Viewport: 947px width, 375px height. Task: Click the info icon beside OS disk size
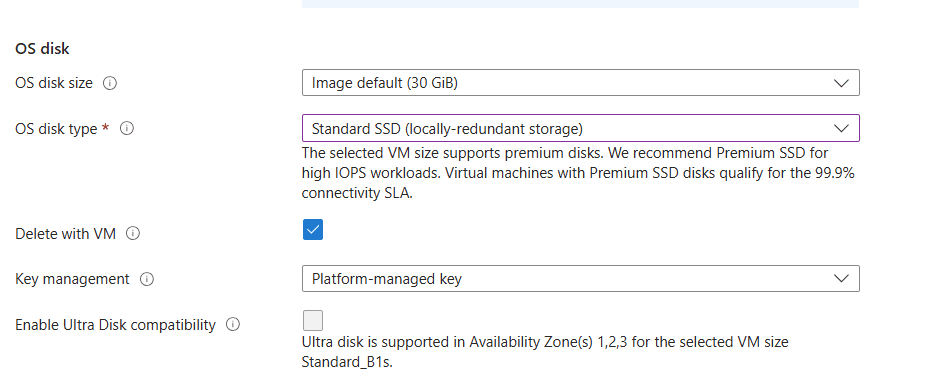pyautogui.click(x=109, y=83)
